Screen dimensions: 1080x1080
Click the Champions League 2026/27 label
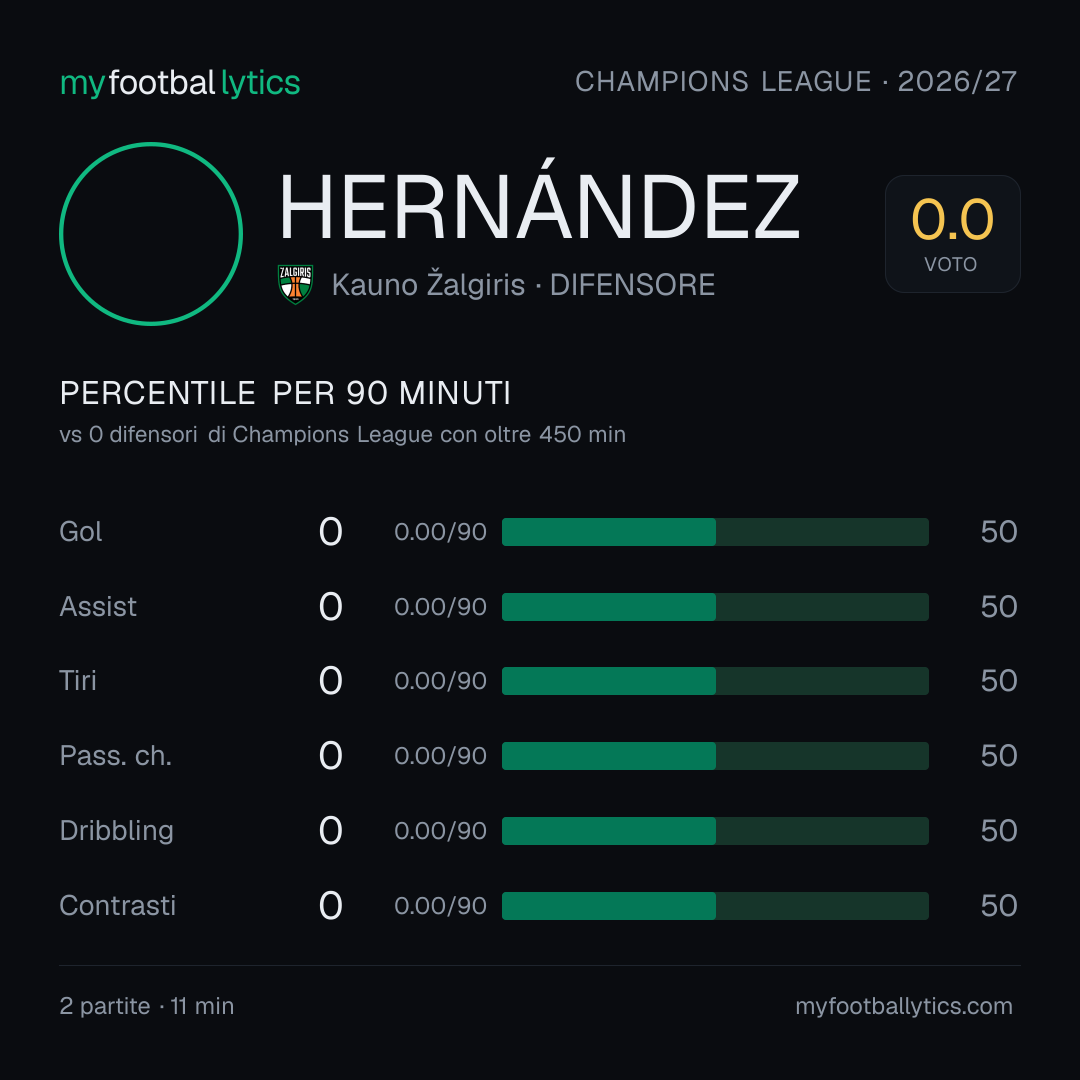796,82
